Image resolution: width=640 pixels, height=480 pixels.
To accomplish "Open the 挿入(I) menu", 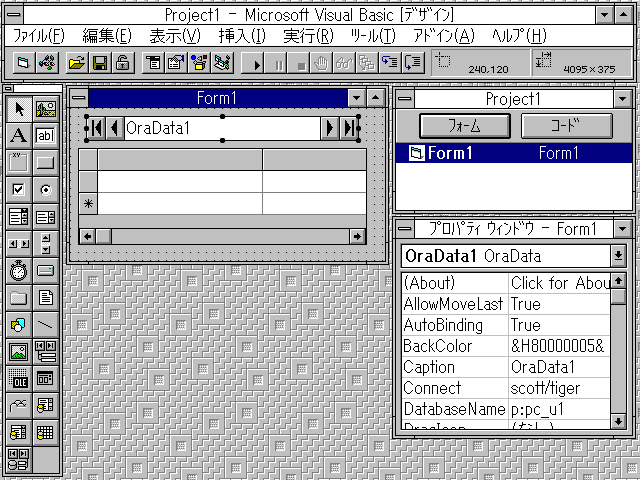I will pos(242,36).
